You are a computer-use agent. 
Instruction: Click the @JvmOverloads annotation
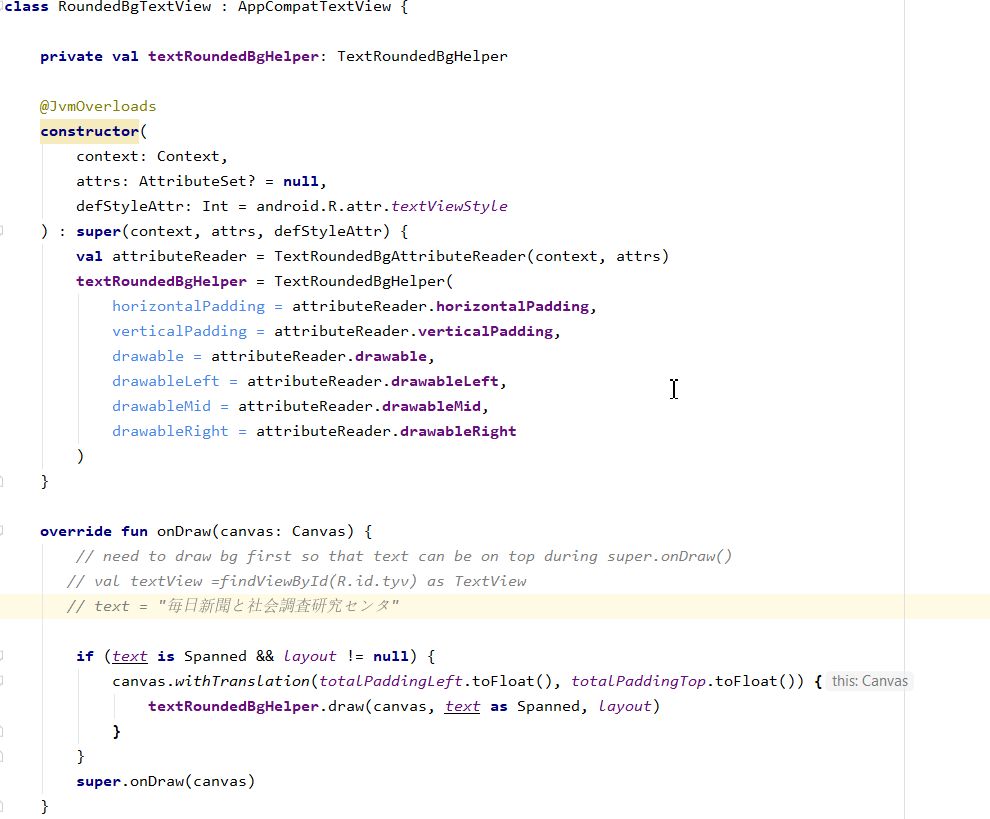[98, 107]
